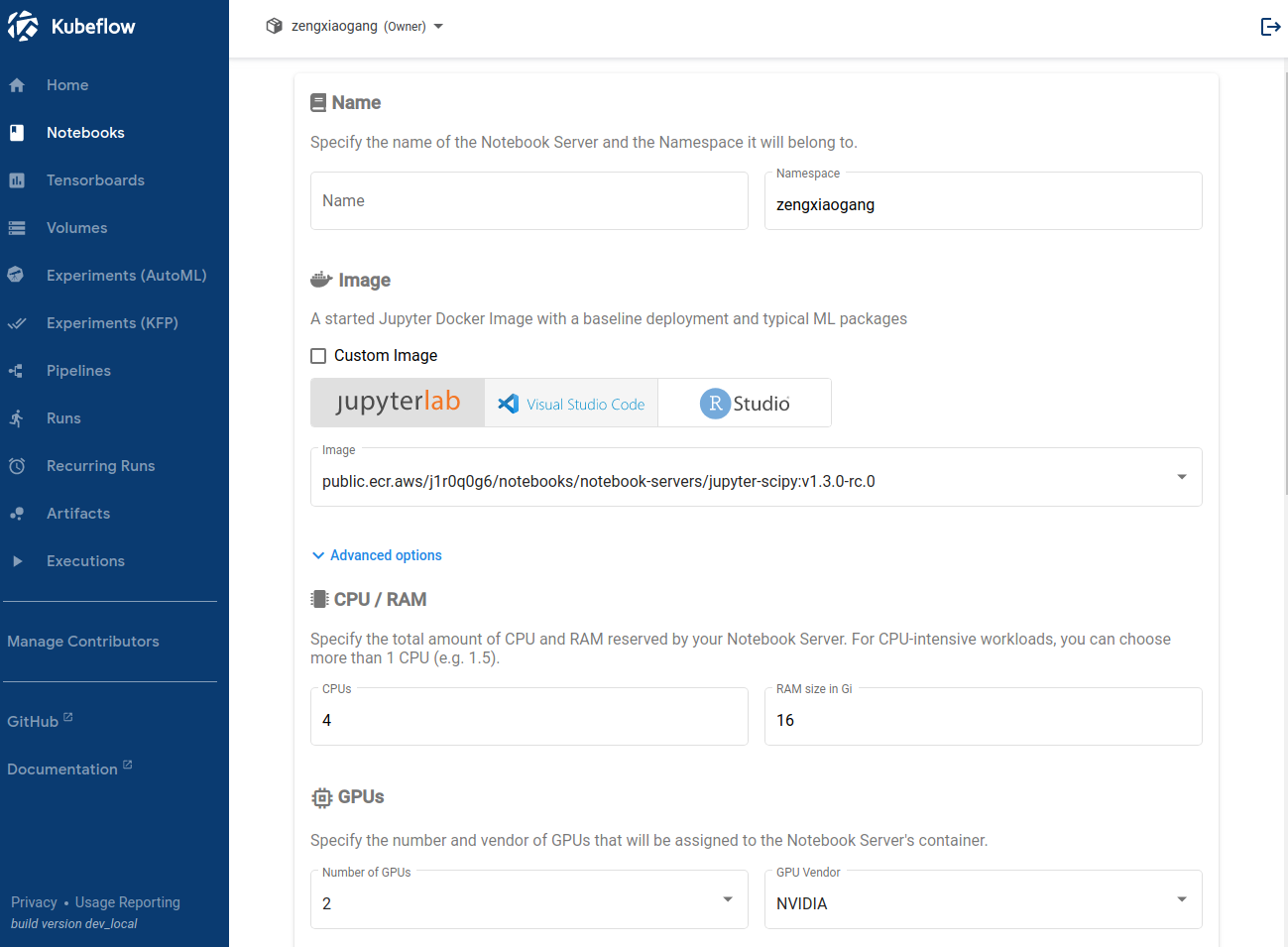Expand Advanced options

pos(377,555)
